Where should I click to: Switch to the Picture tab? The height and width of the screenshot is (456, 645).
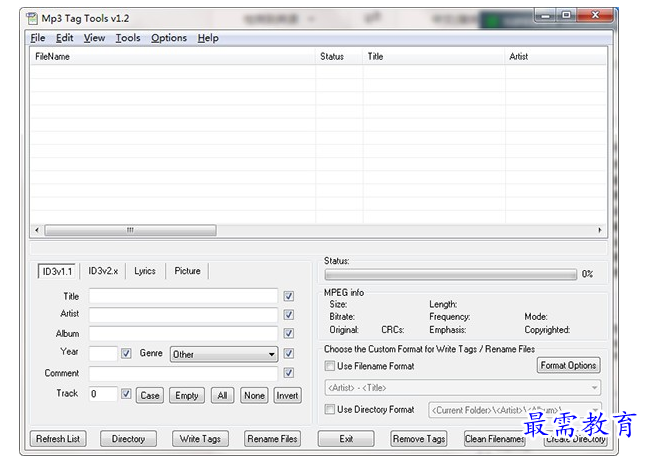[187, 271]
